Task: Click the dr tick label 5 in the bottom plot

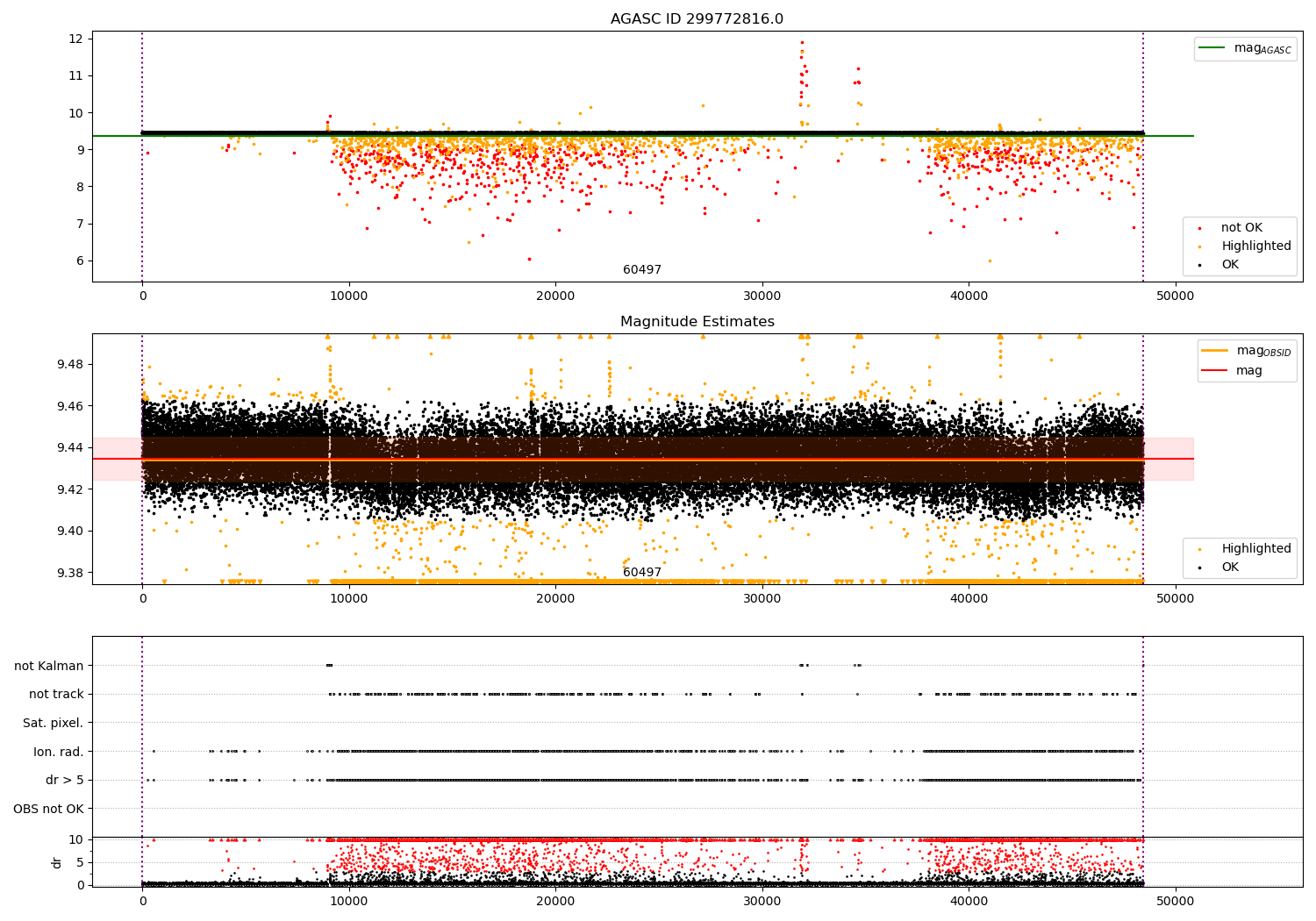Action: click(81, 862)
